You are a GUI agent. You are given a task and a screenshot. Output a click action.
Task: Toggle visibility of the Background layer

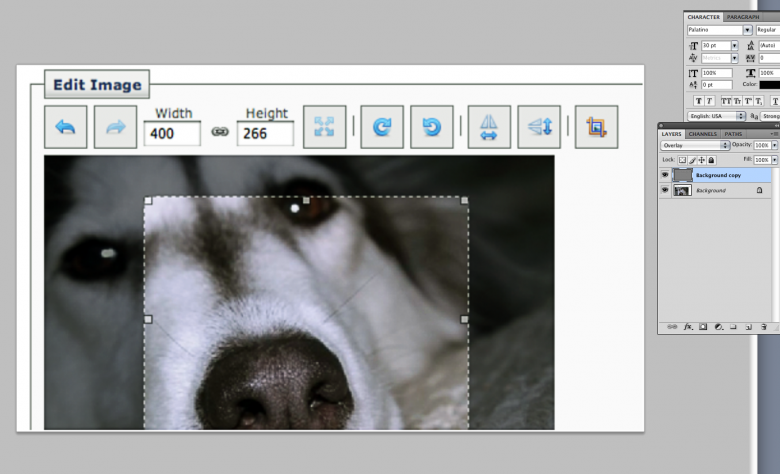point(665,190)
